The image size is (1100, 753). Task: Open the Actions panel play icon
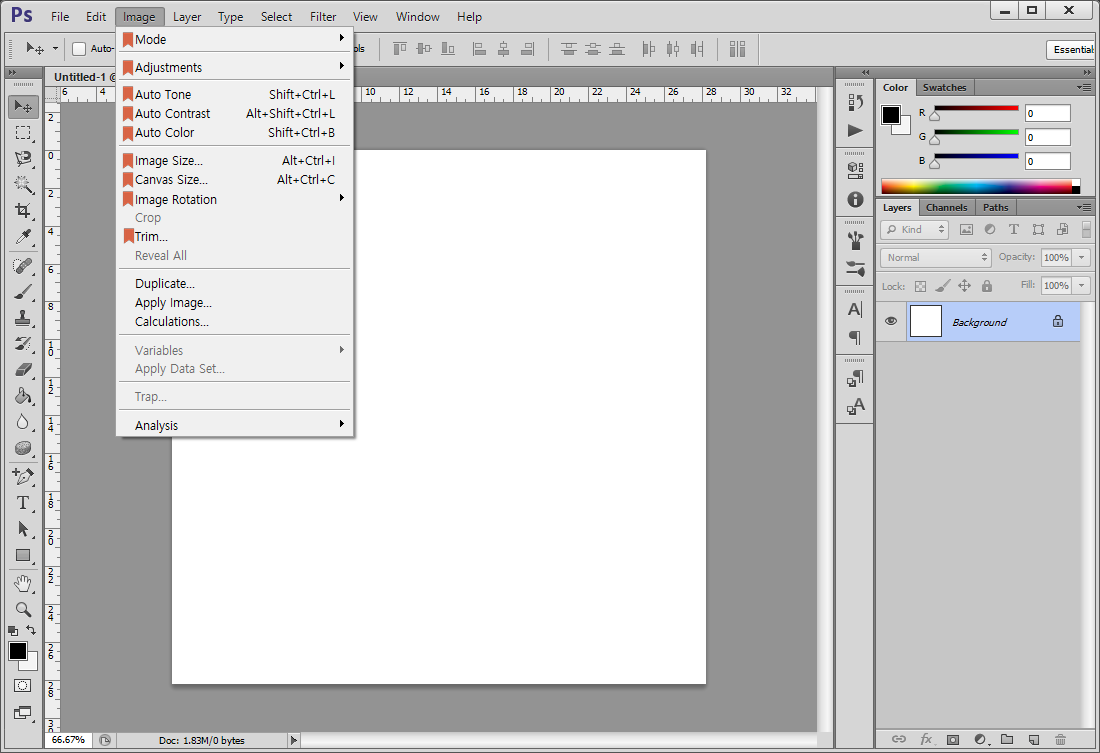click(x=855, y=131)
